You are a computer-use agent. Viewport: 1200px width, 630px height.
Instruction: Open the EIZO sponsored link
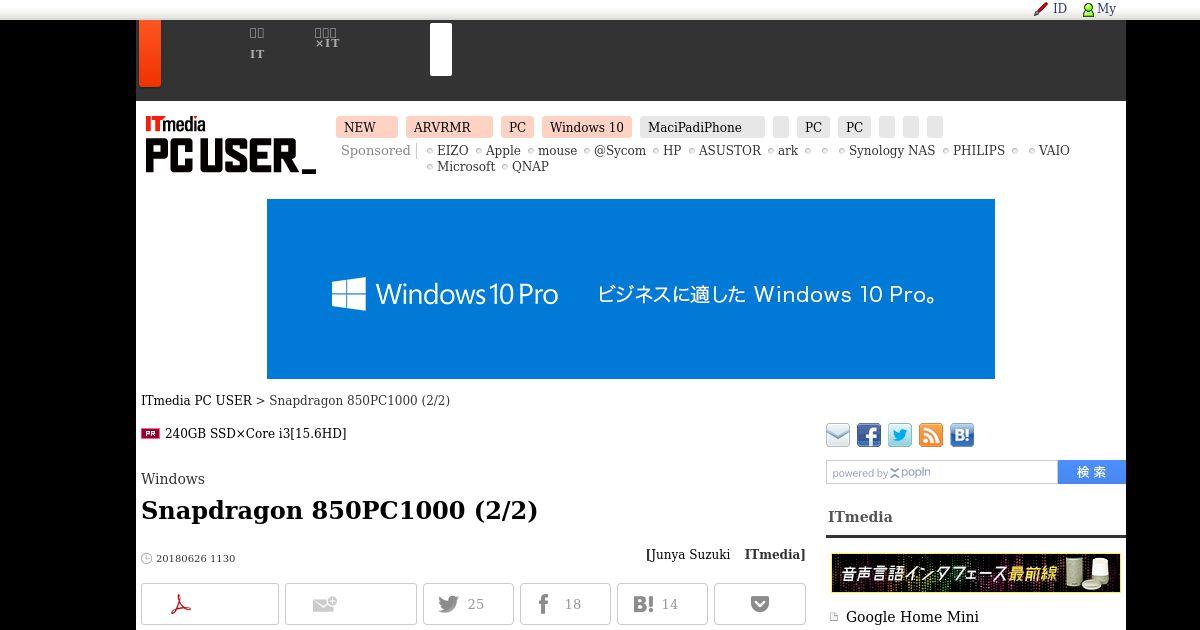pyautogui.click(x=452, y=150)
